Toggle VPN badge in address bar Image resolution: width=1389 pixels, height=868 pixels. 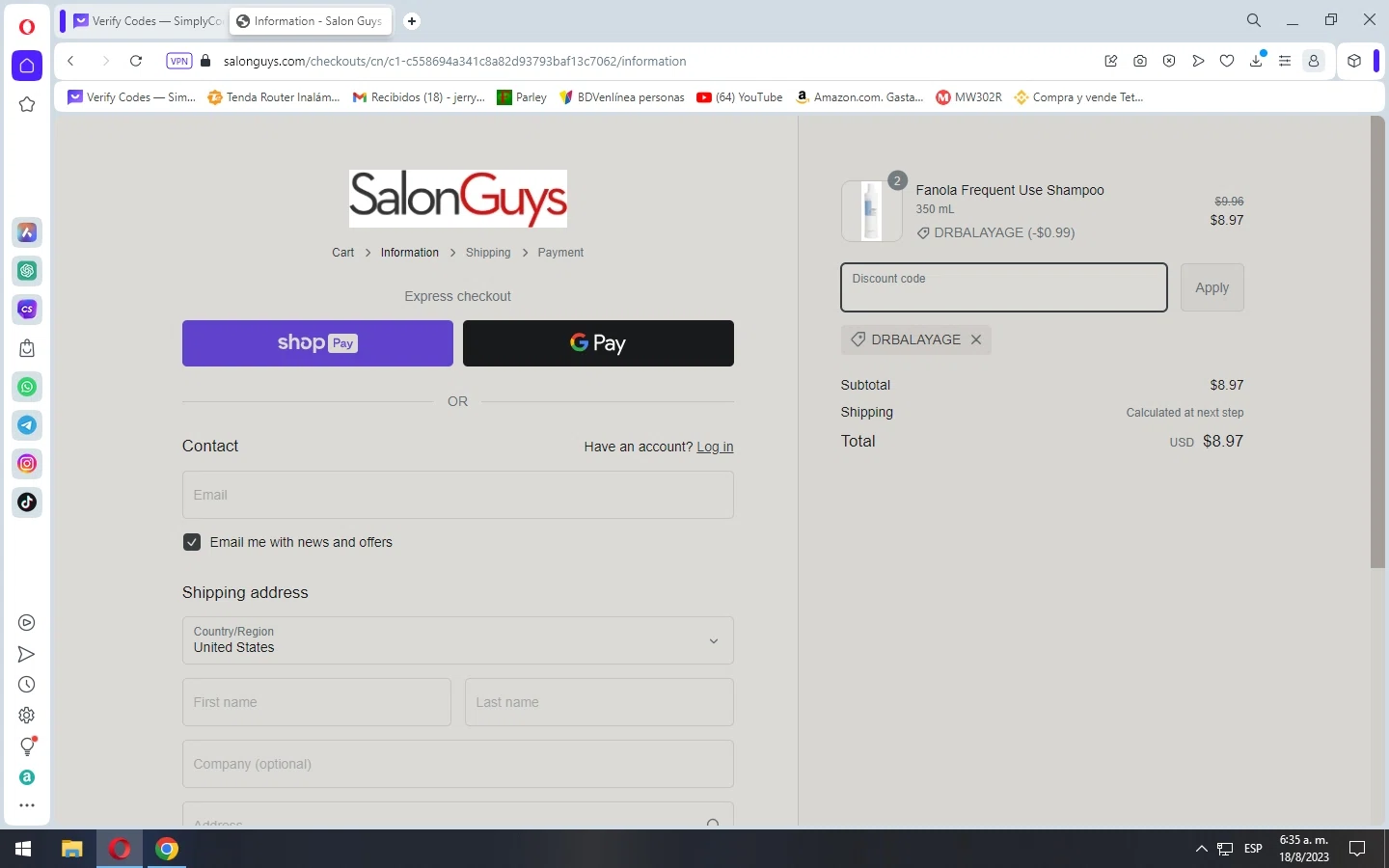pyautogui.click(x=179, y=61)
